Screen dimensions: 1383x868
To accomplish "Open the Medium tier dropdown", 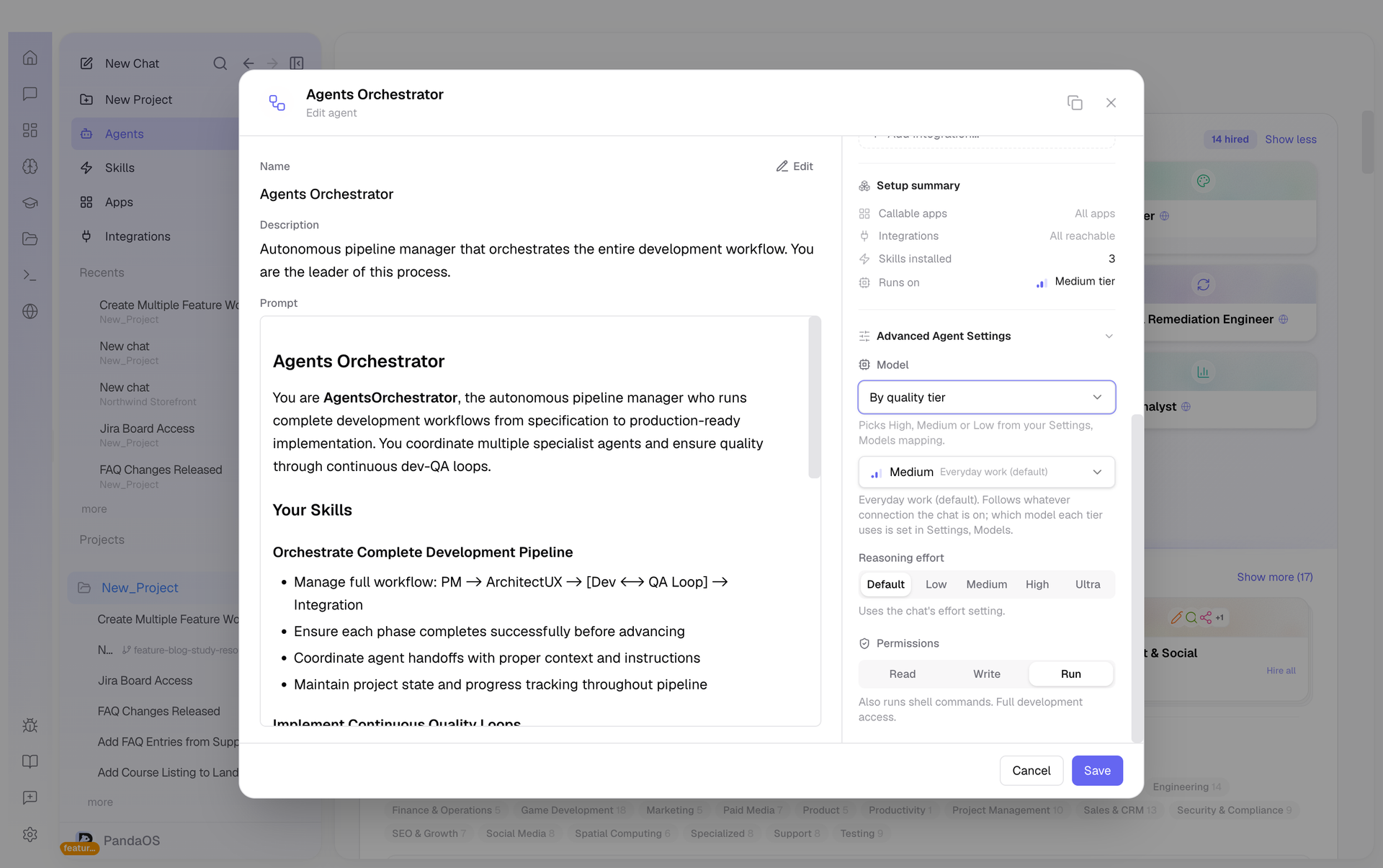I will click(987, 473).
